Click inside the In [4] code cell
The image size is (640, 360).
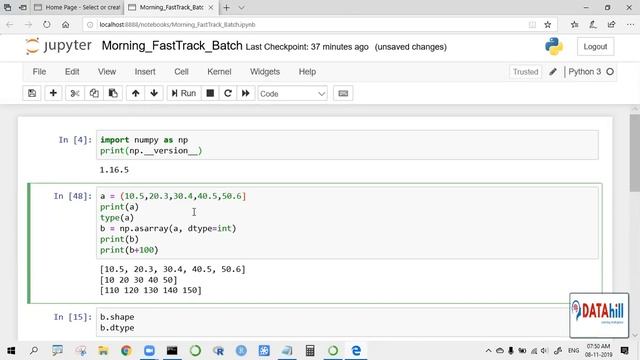(x=347, y=145)
